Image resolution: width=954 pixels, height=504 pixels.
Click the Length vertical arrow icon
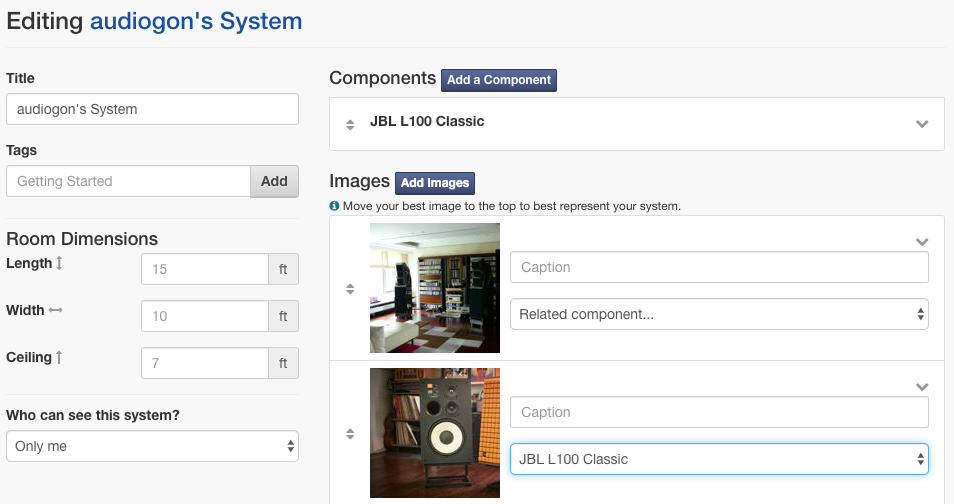pos(59,263)
